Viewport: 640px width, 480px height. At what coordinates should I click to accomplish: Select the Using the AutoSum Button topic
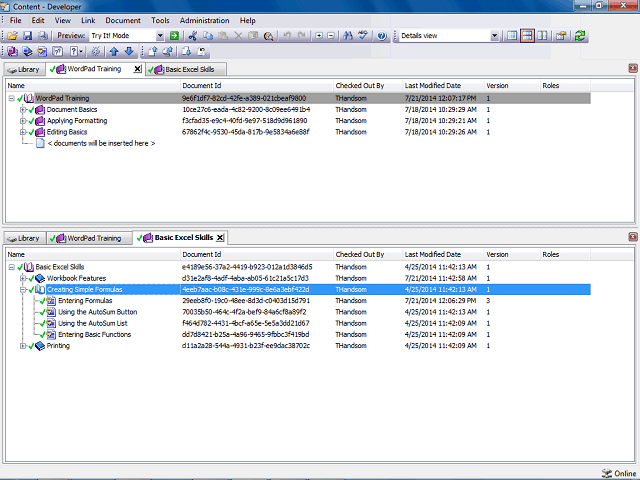pos(98,312)
